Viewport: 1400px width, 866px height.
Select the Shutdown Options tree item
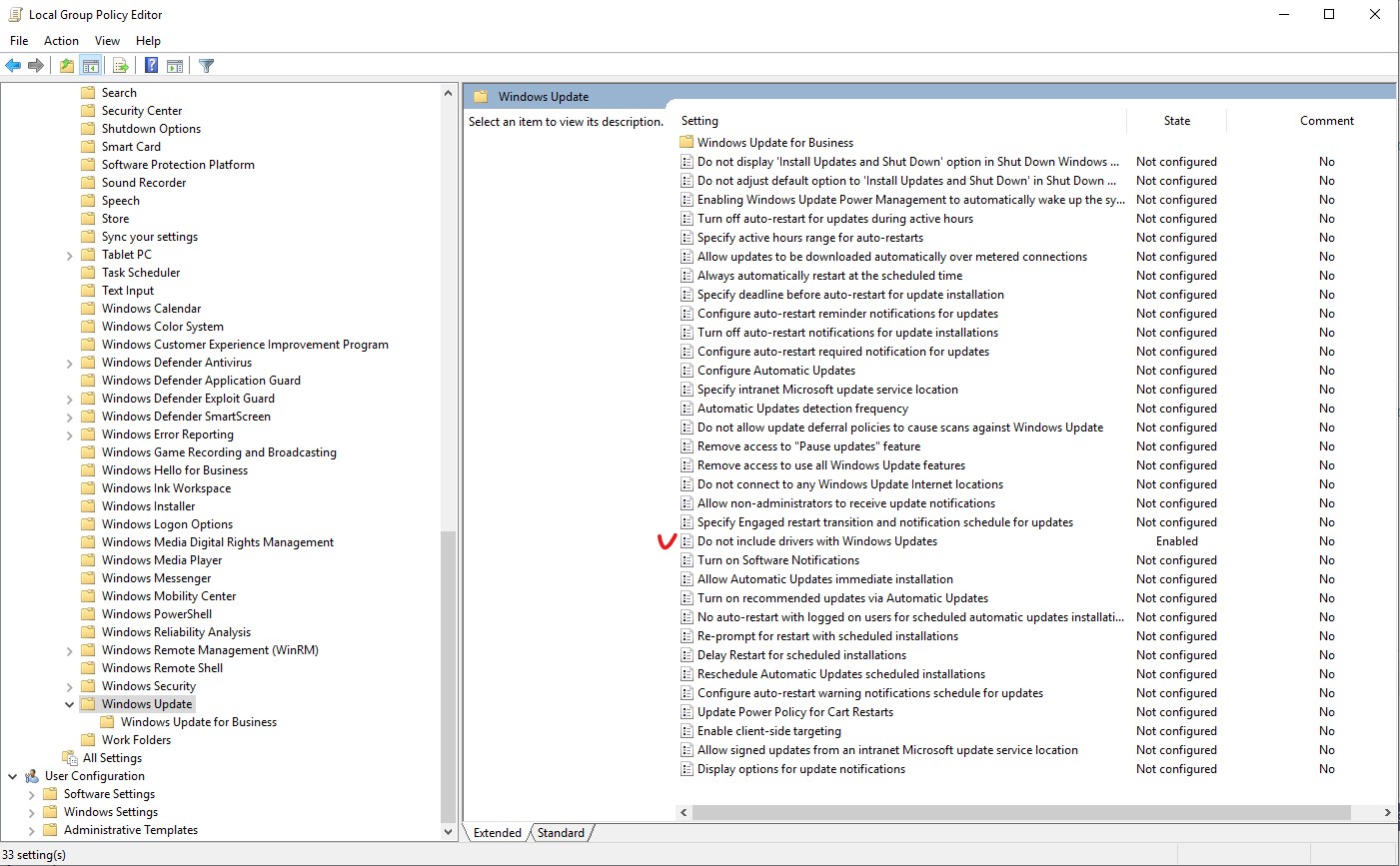point(151,129)
